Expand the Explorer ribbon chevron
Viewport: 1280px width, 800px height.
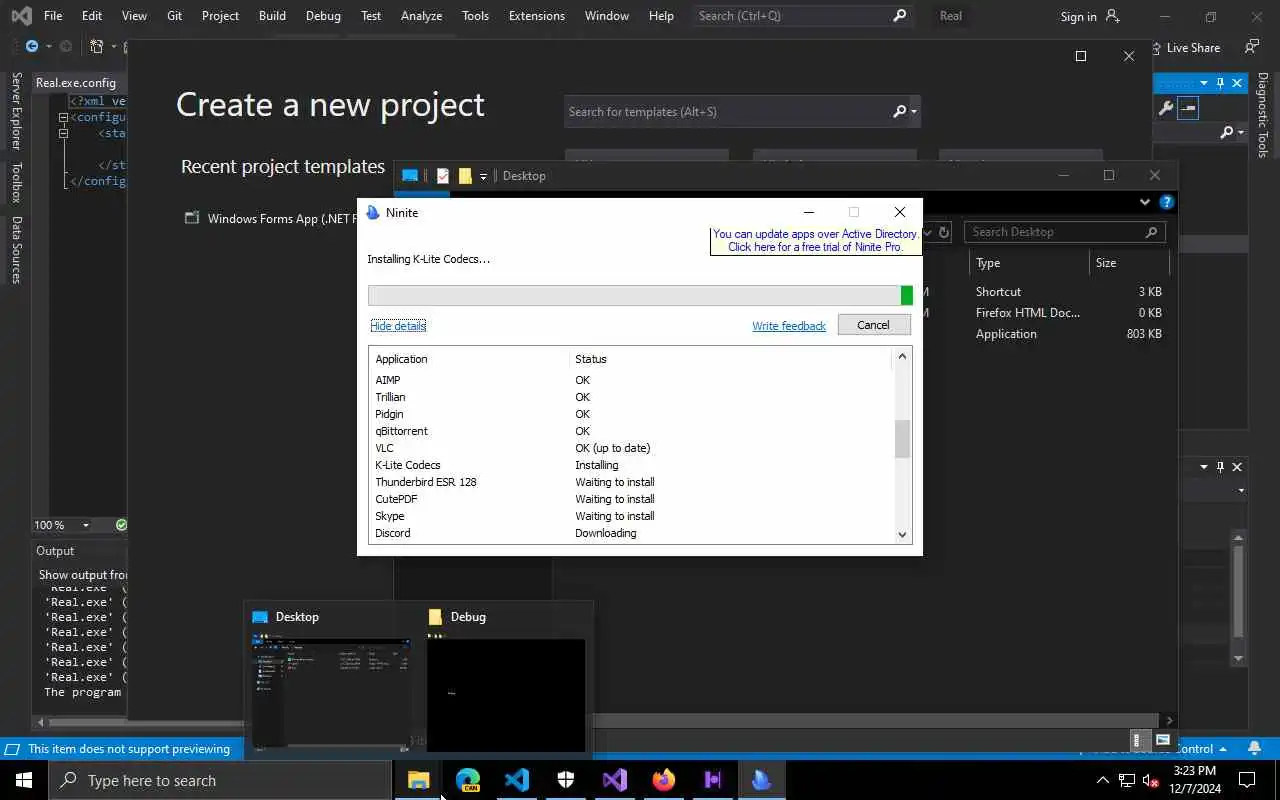[1145, 202]
